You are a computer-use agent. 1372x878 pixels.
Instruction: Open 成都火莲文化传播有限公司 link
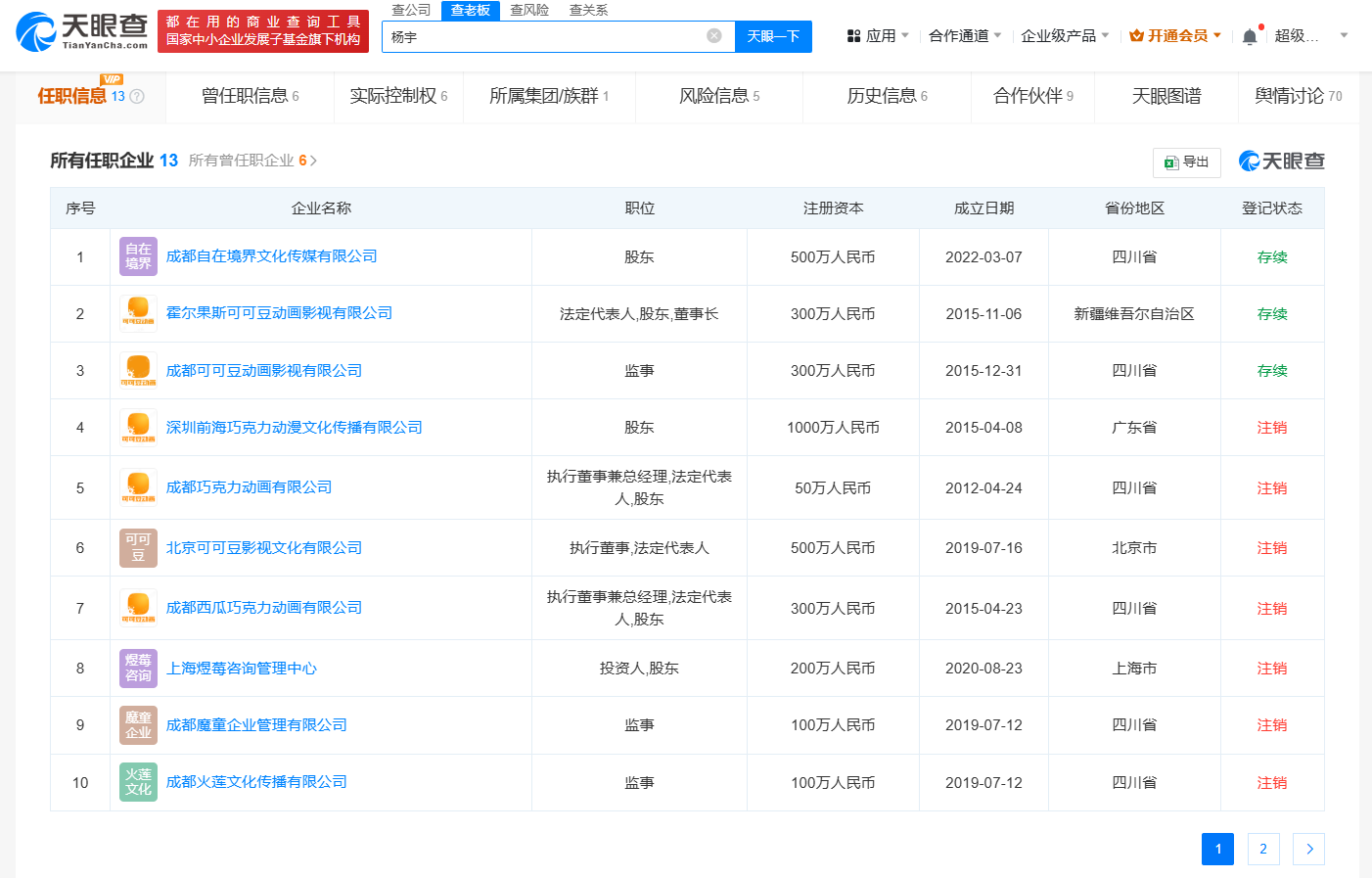tap(256, 782)
